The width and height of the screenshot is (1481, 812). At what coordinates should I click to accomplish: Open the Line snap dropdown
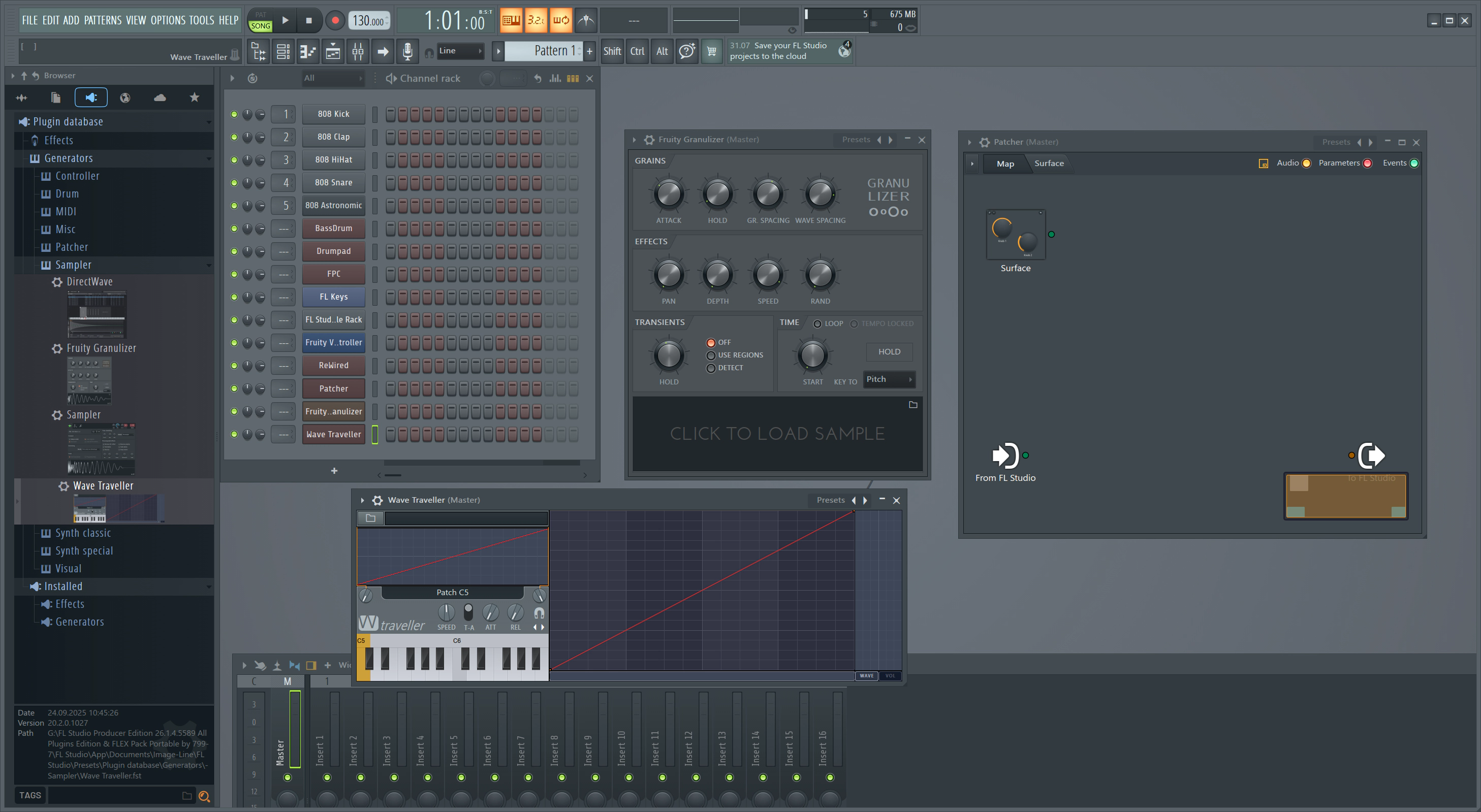point(460,51)
